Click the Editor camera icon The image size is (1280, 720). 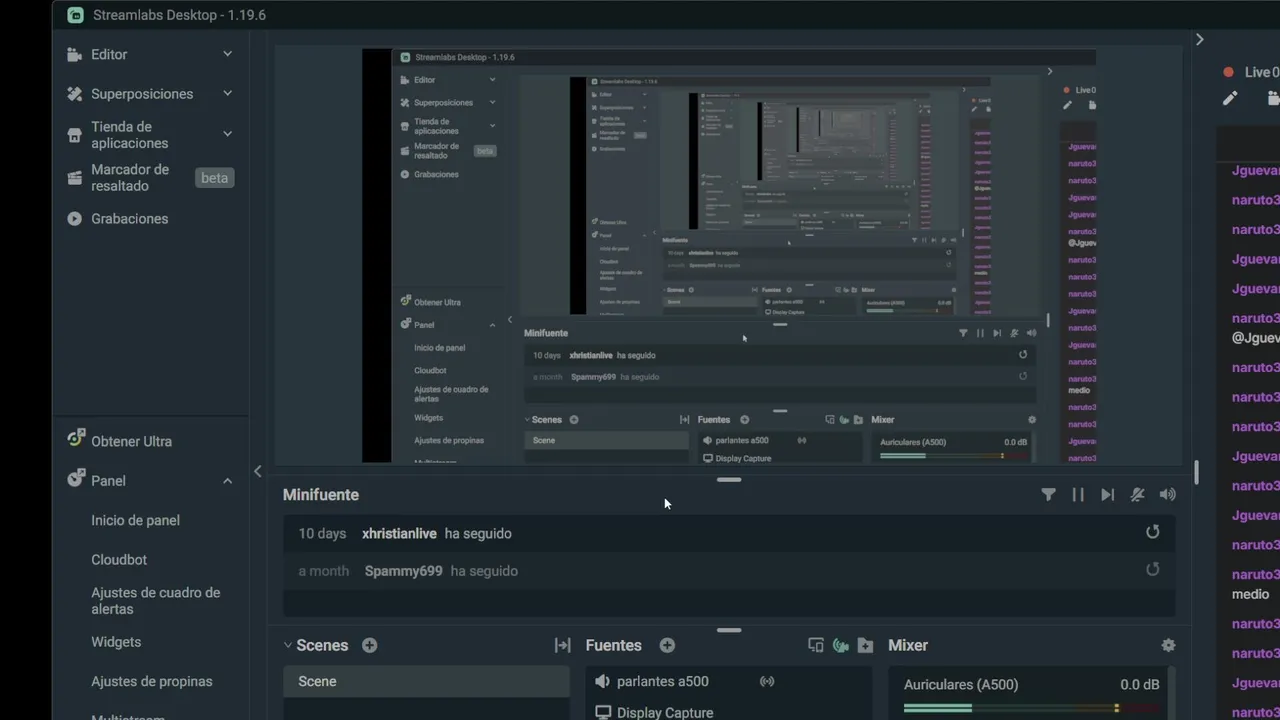(74, 55)
